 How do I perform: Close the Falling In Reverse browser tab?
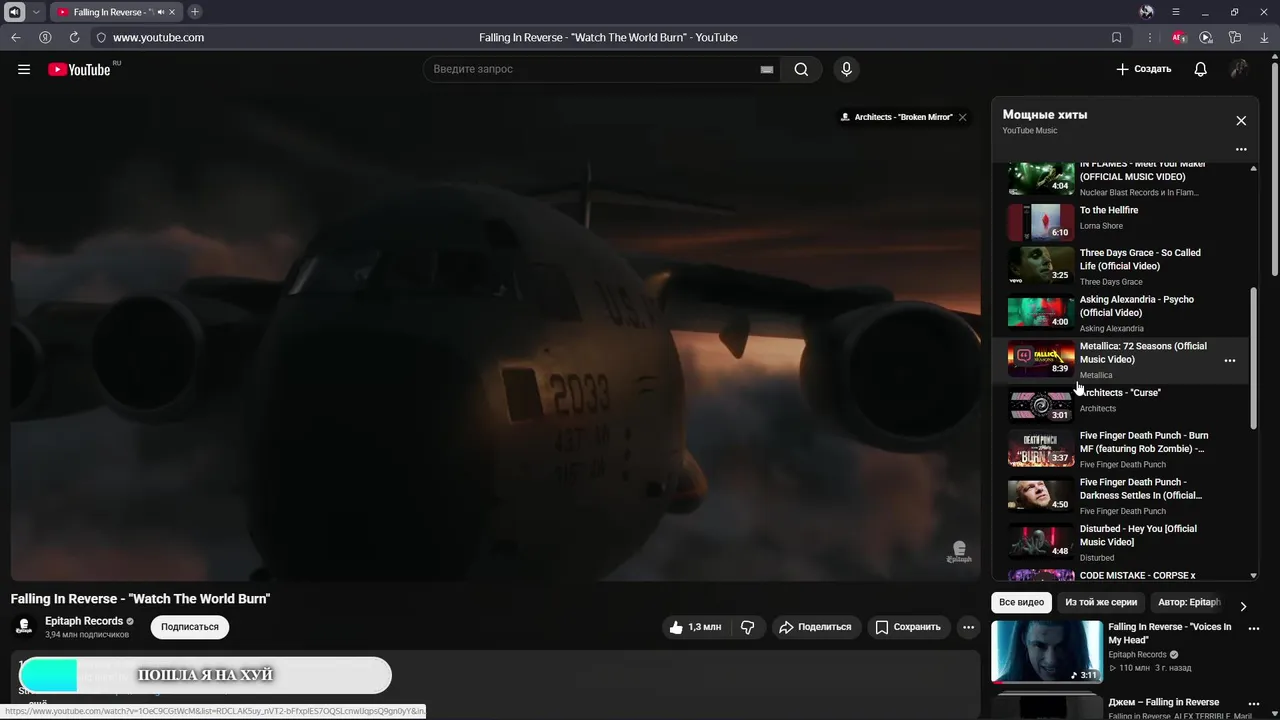click(174, 12)
